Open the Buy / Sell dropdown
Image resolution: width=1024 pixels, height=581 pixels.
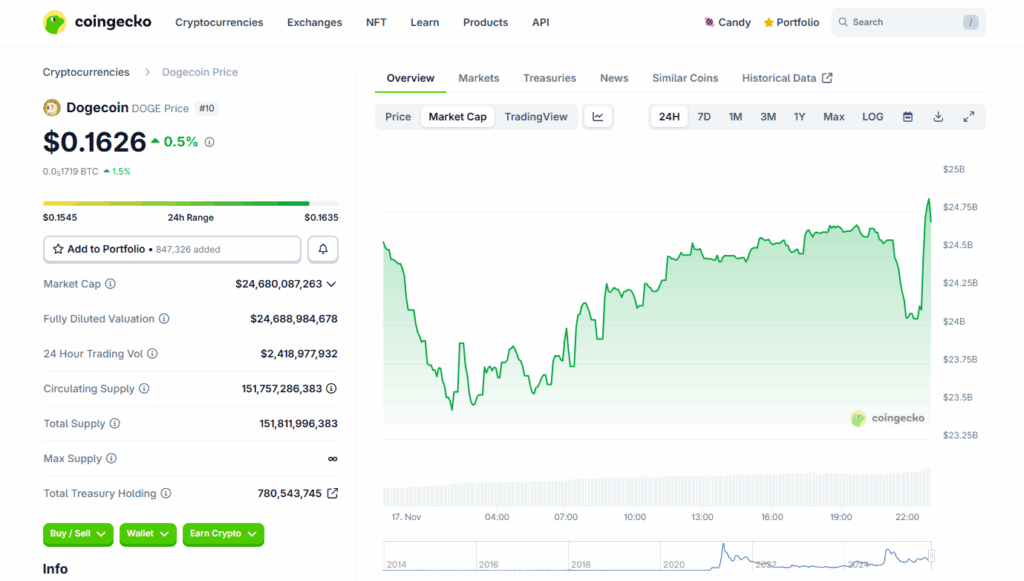[78, 534]
